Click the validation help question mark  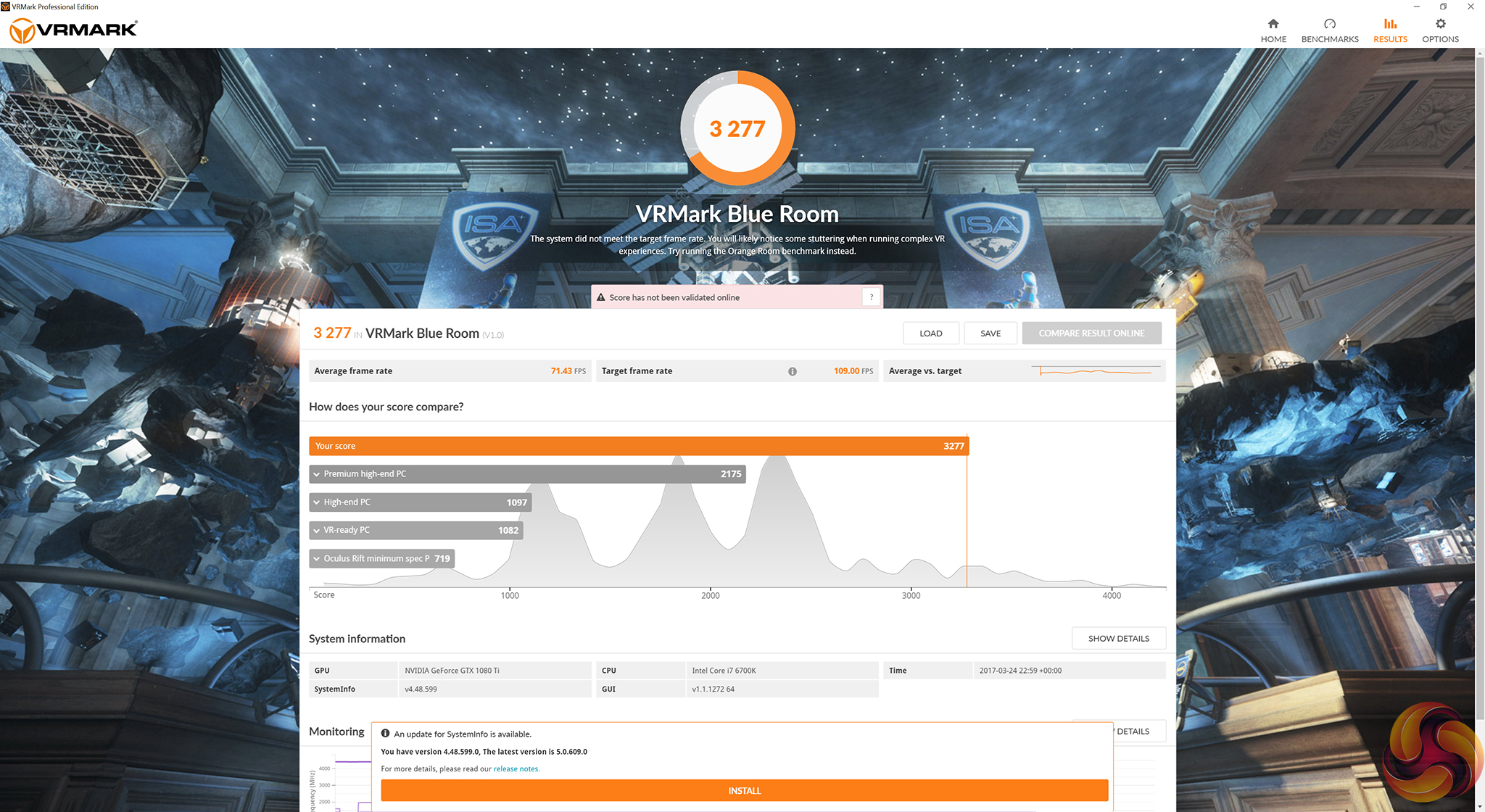coord(871,297)
